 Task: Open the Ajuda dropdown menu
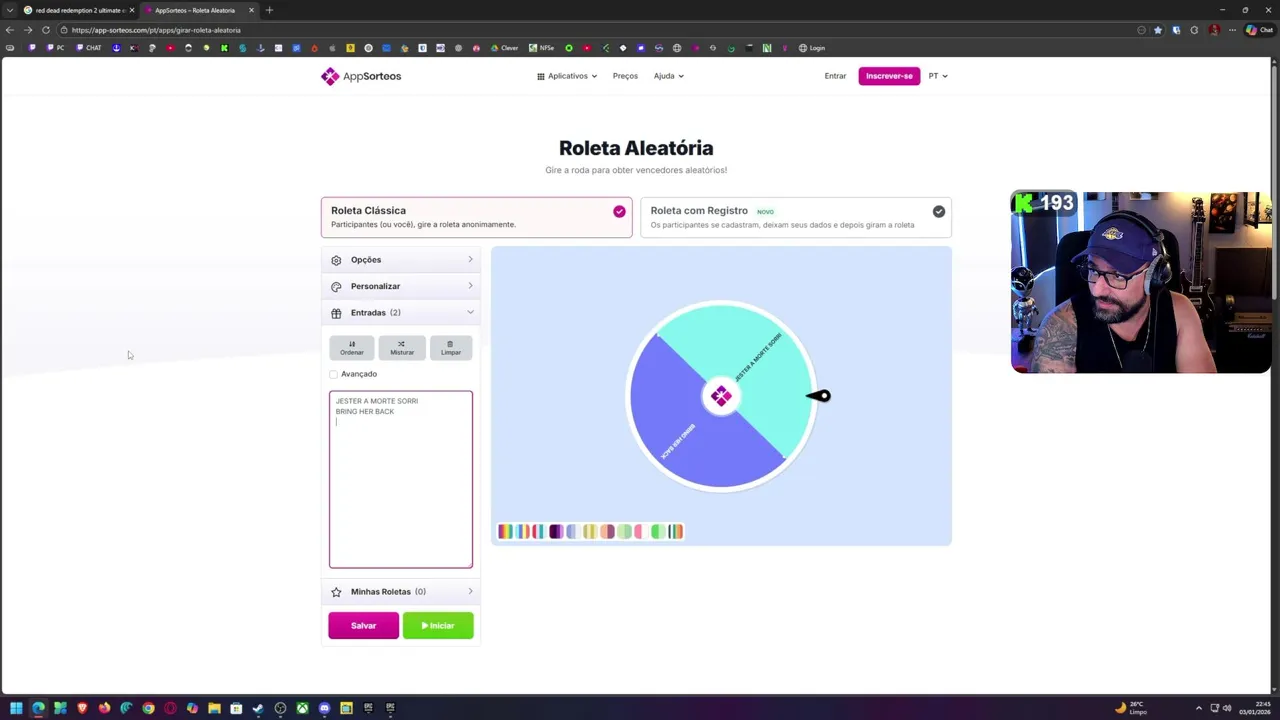pyautogui.click(x=668, y=76)
